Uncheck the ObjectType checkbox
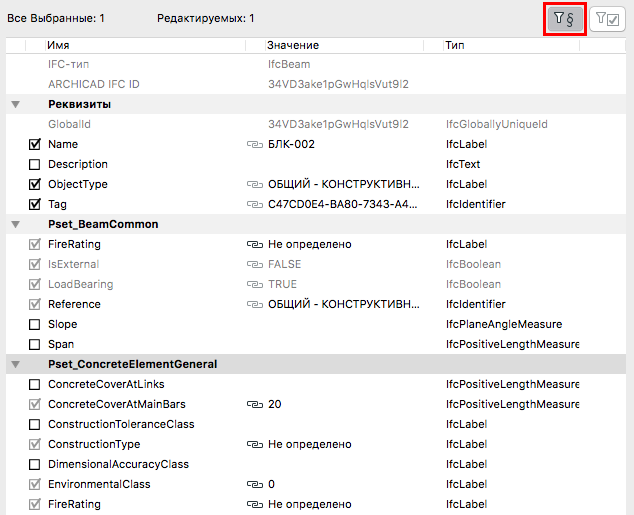The height and width of the screenshot is (515, 634). coord(35,184)
